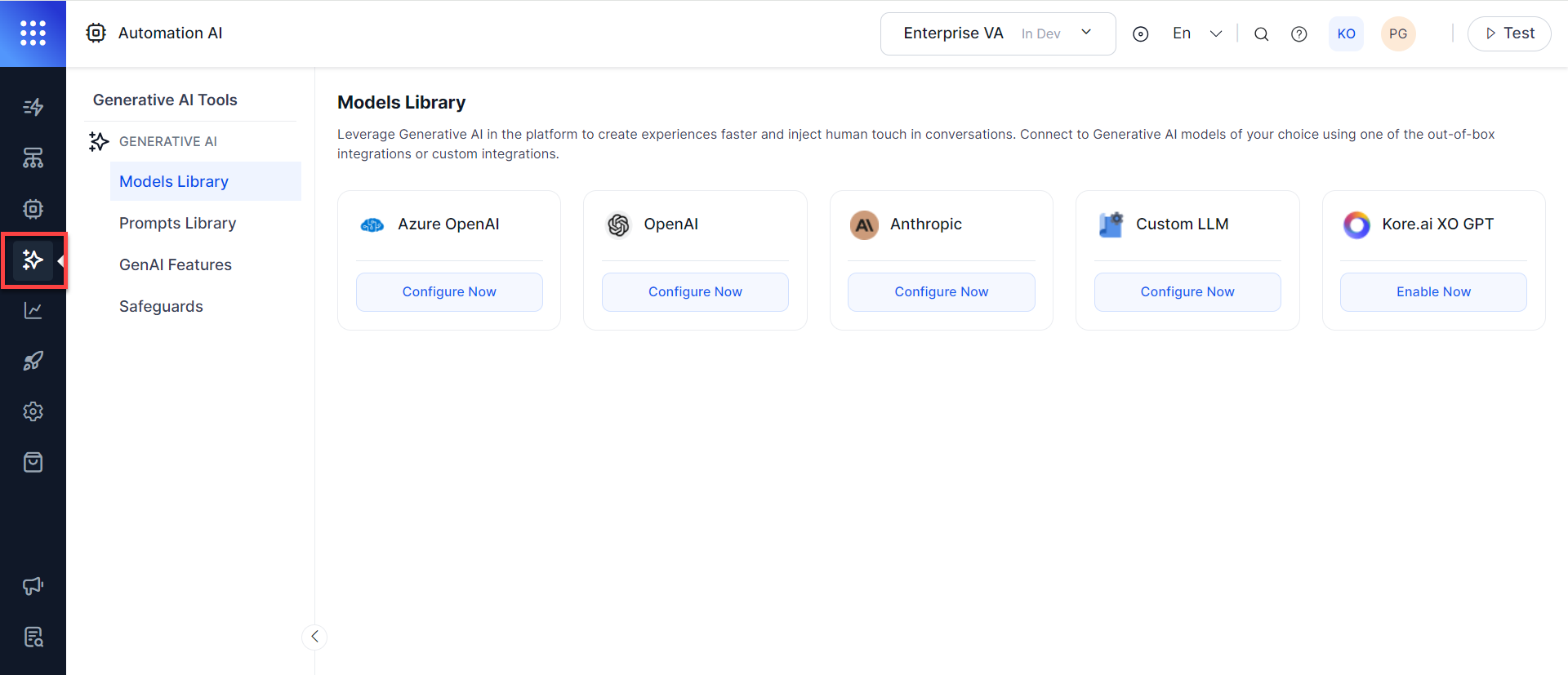Open the help question mark icon
This screenshot has width=1568, height=675.
pyautogui.click(x=1298, y=33)
